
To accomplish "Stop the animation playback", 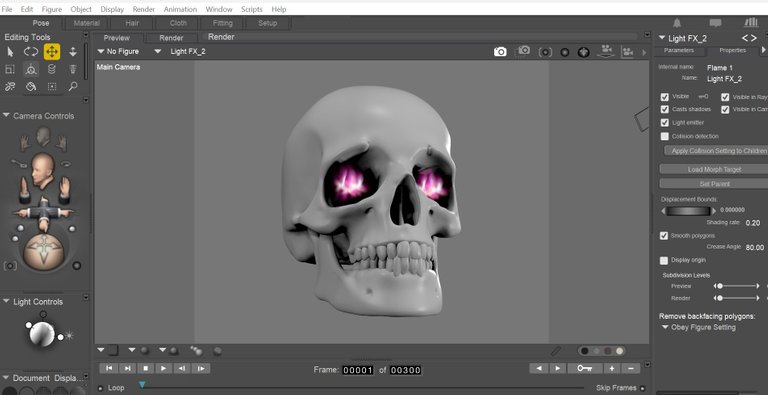I will 145,368.
